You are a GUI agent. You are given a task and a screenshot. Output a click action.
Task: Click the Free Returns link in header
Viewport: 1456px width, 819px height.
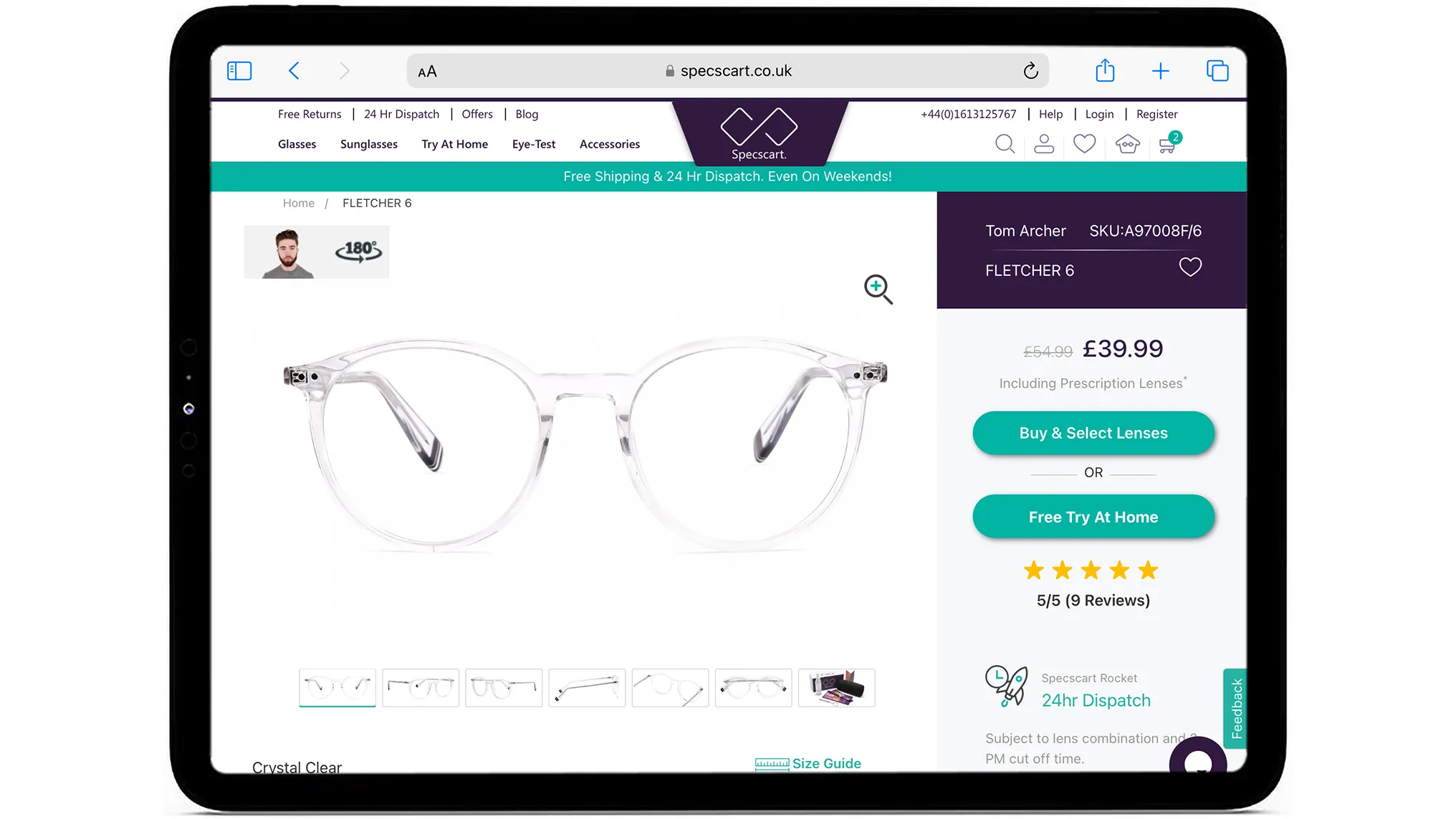(309, 113)
